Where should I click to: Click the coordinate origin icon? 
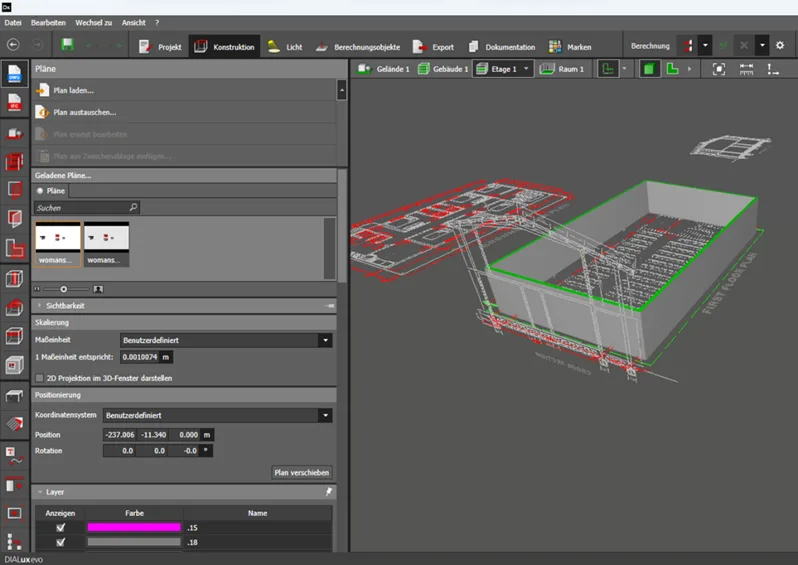coord(773,69)
